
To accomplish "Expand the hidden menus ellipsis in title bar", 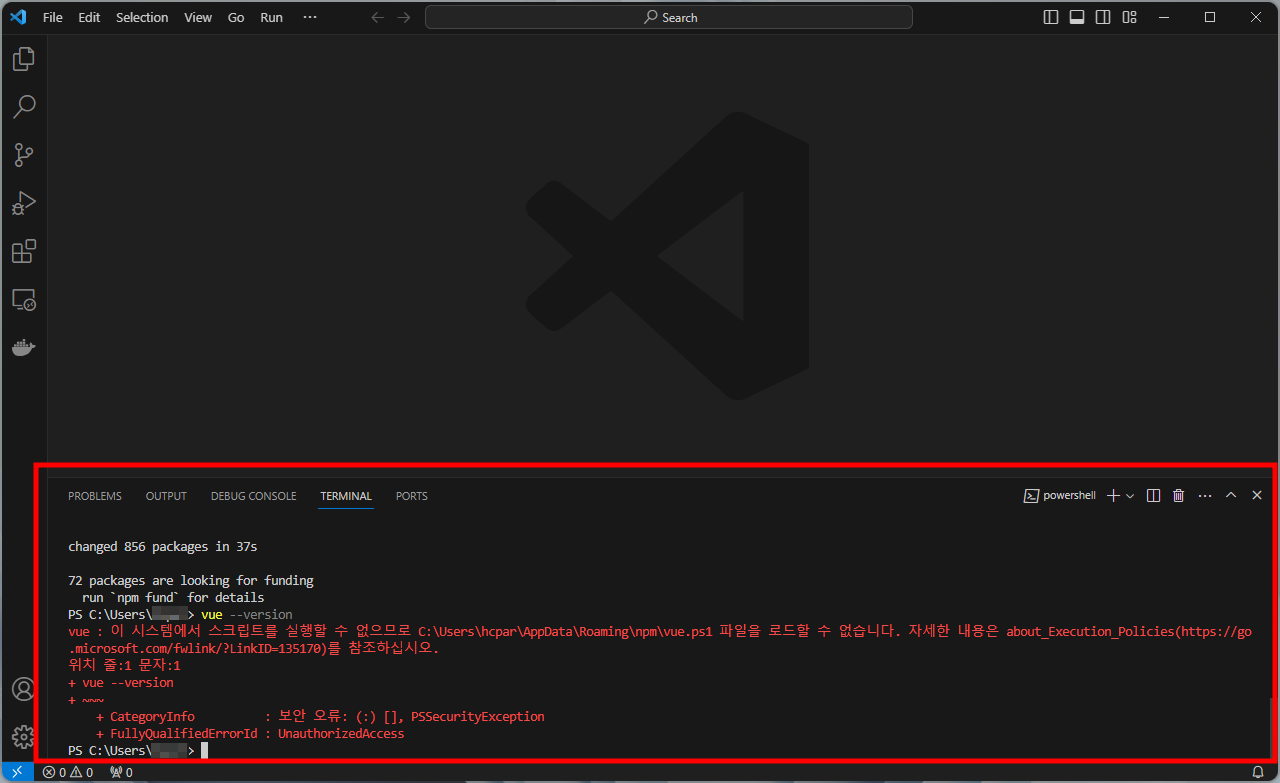I will click(310, 17).
